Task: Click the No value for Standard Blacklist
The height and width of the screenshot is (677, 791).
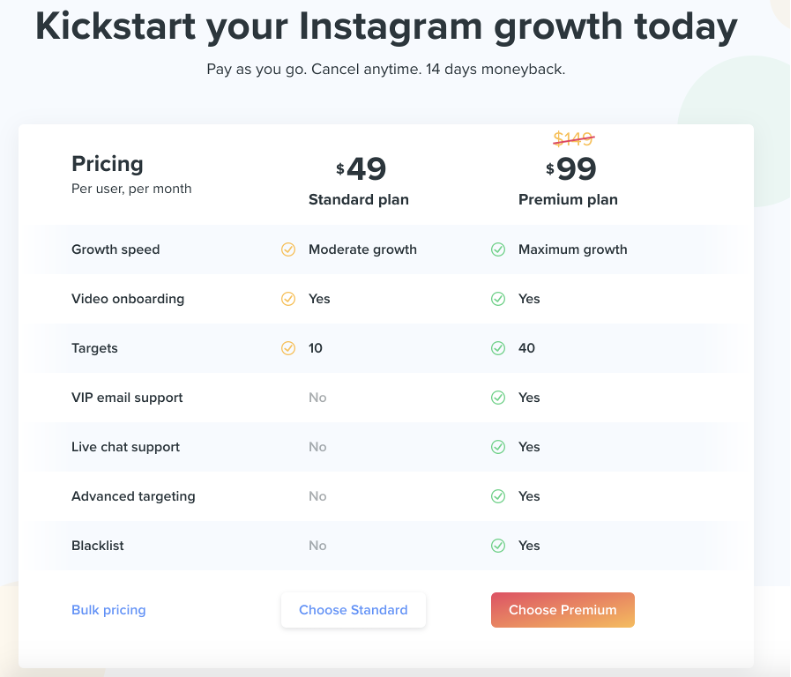Action: 317,546
